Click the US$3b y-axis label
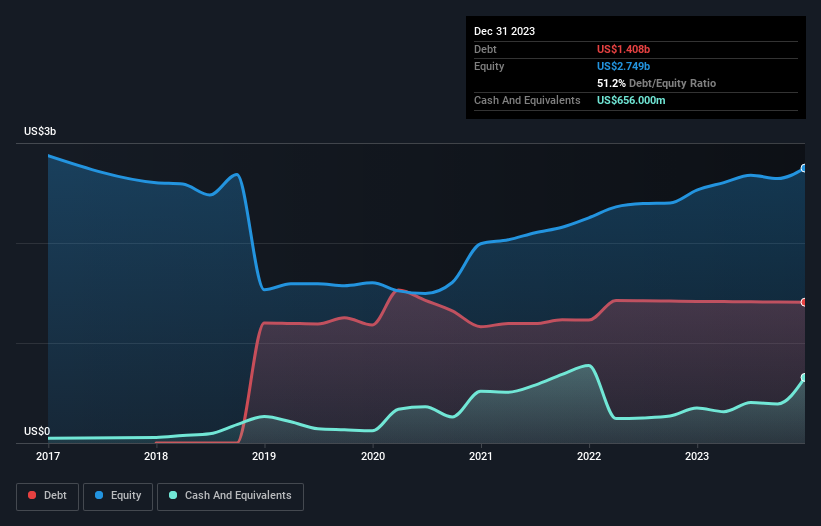Screen dimensions: 821x526 40,131
